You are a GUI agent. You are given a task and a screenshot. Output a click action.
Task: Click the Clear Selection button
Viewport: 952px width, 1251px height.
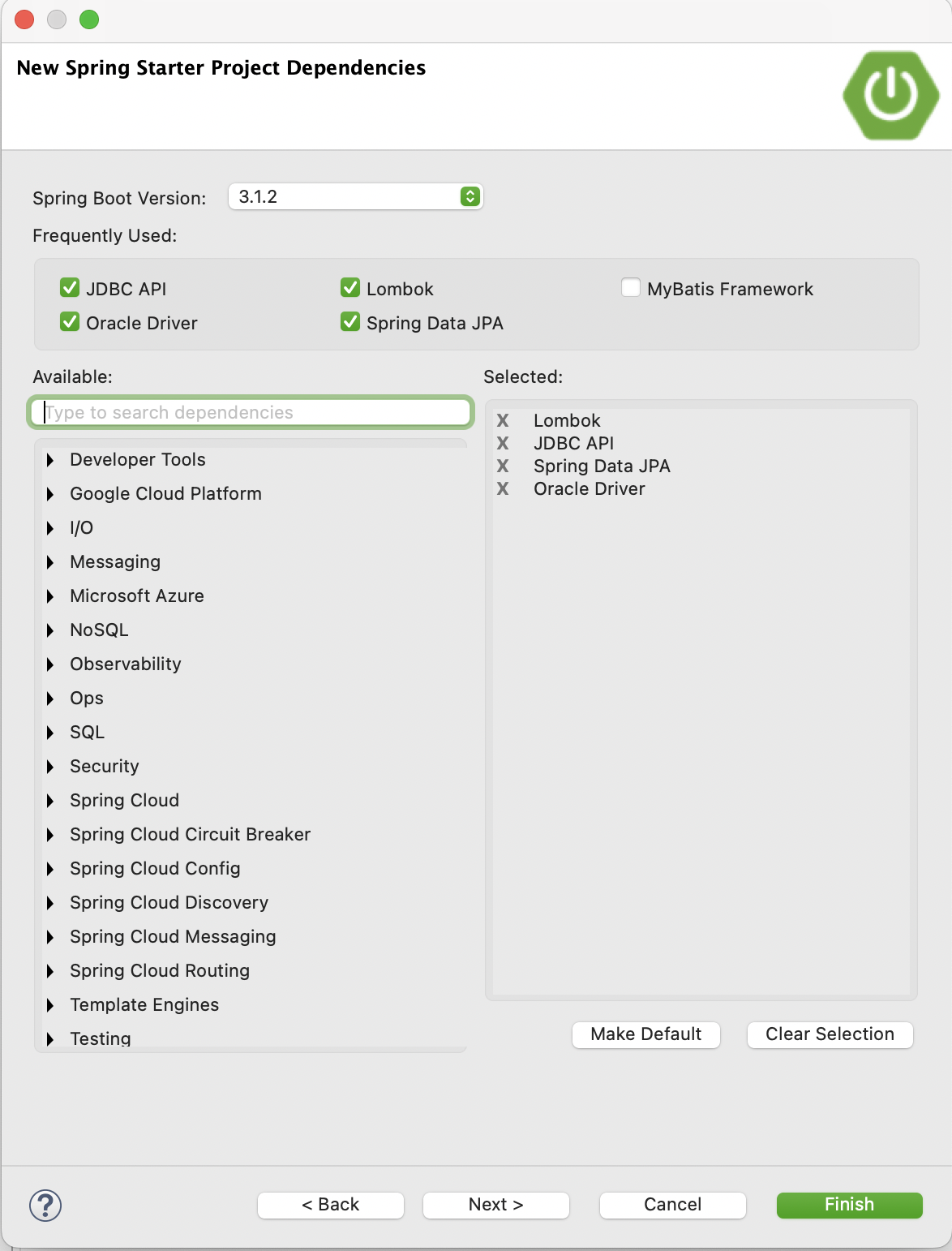(x=830, y=1034)
